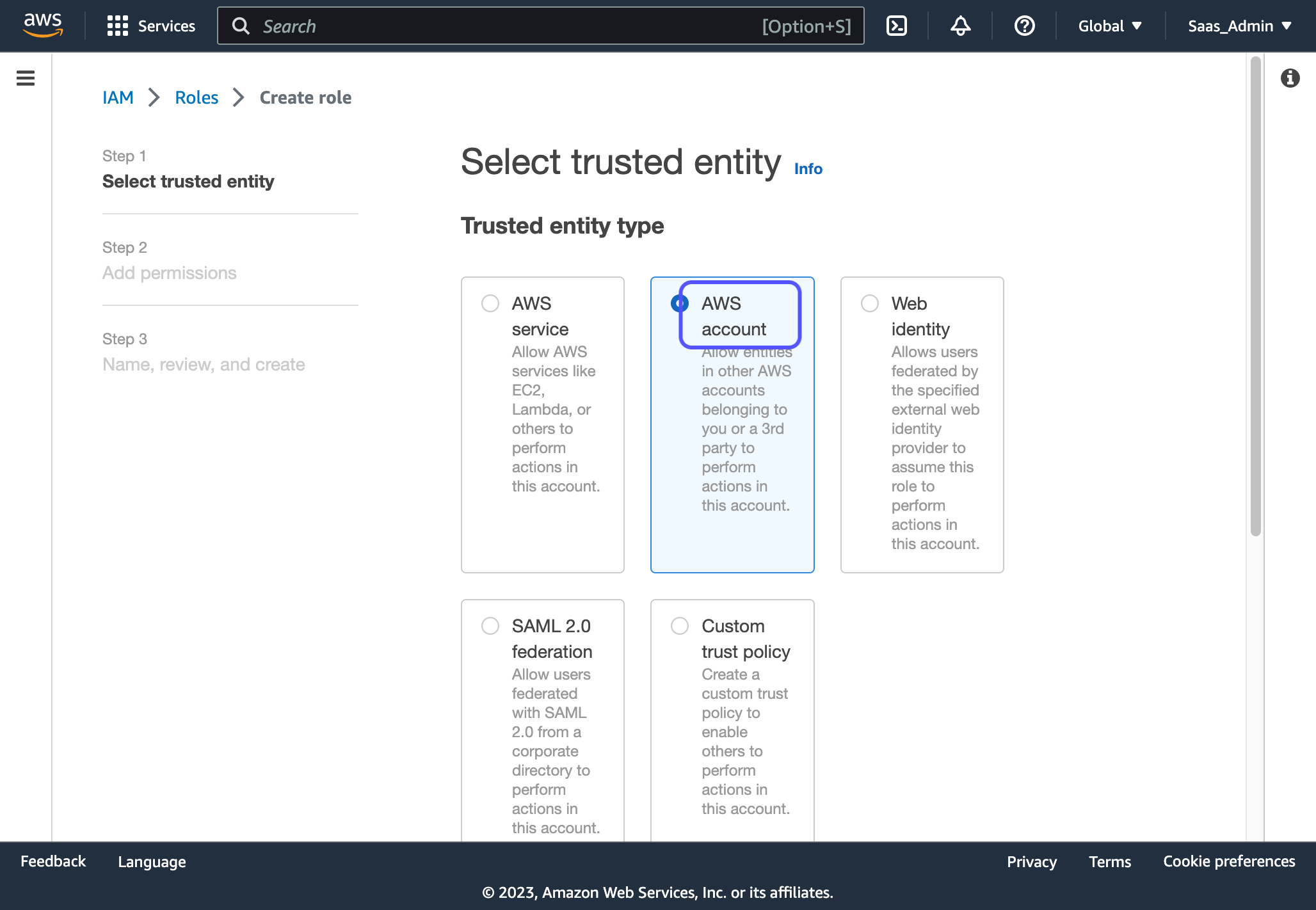Open the notifications bell
1316x910 pixels.
coord(960,26)
